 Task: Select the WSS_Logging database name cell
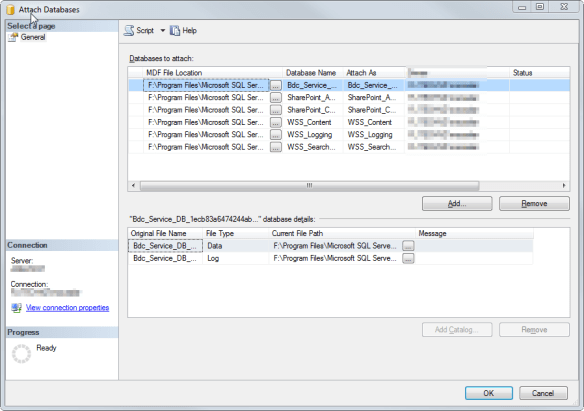pos(313,135)
